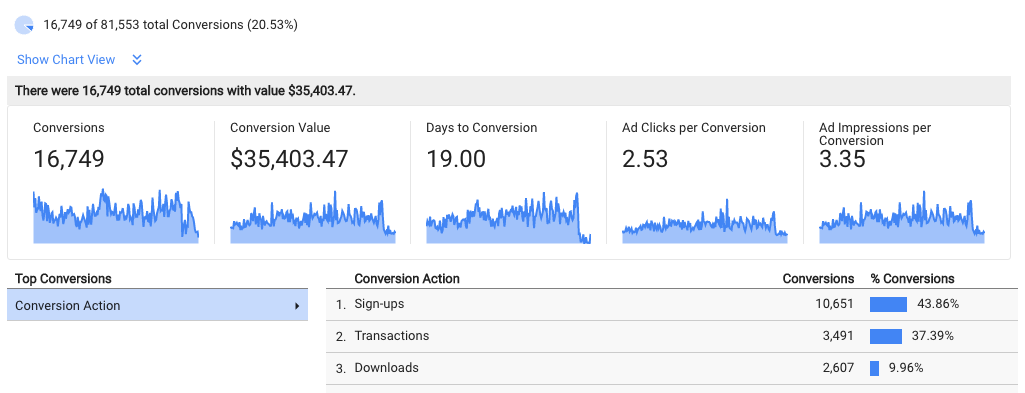Select the Conversion Action row under Top Conversions
This screenshot has width=1025, height=393.
coord(158,305)
